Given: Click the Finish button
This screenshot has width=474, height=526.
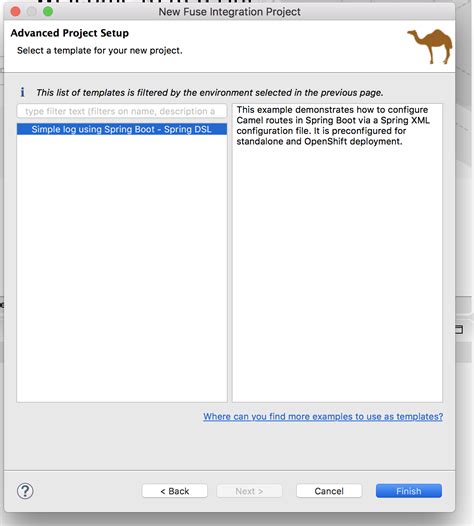Looking at the screenshot, I should coord(409,491).
